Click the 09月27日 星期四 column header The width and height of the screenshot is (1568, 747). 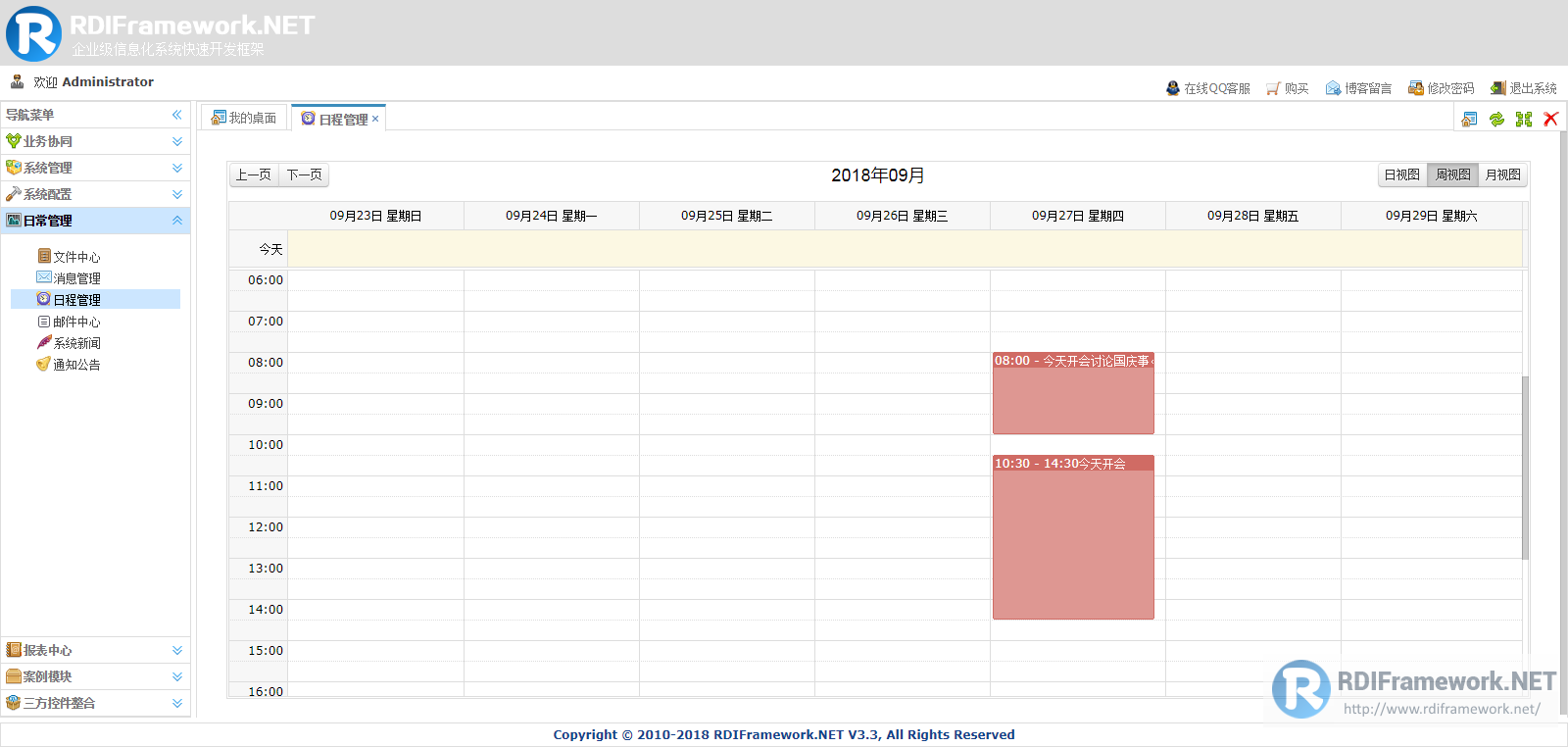point(1077,216)
